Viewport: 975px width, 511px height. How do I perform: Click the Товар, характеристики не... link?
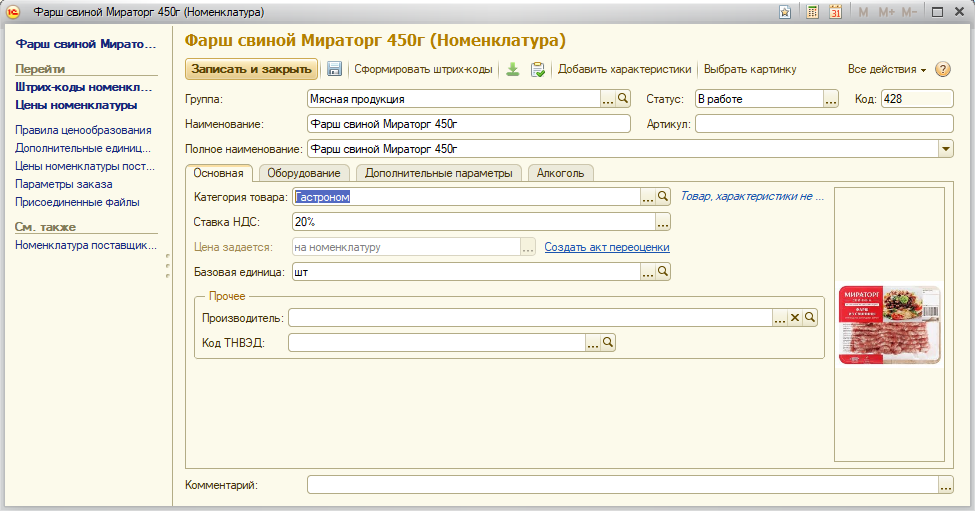coord(752,196)
